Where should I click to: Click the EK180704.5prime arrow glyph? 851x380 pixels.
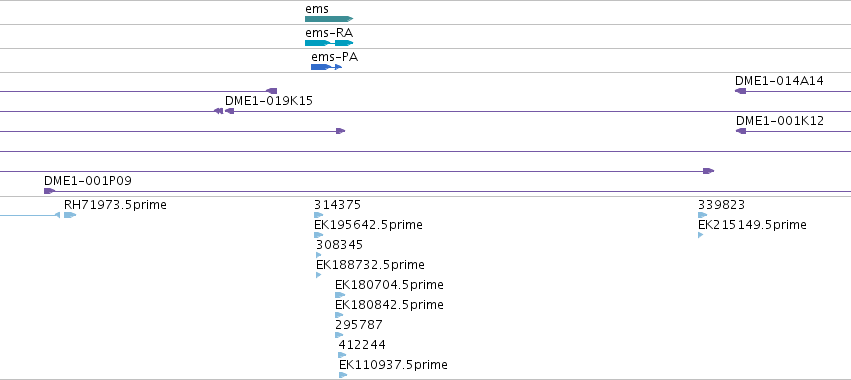point(340,295)
